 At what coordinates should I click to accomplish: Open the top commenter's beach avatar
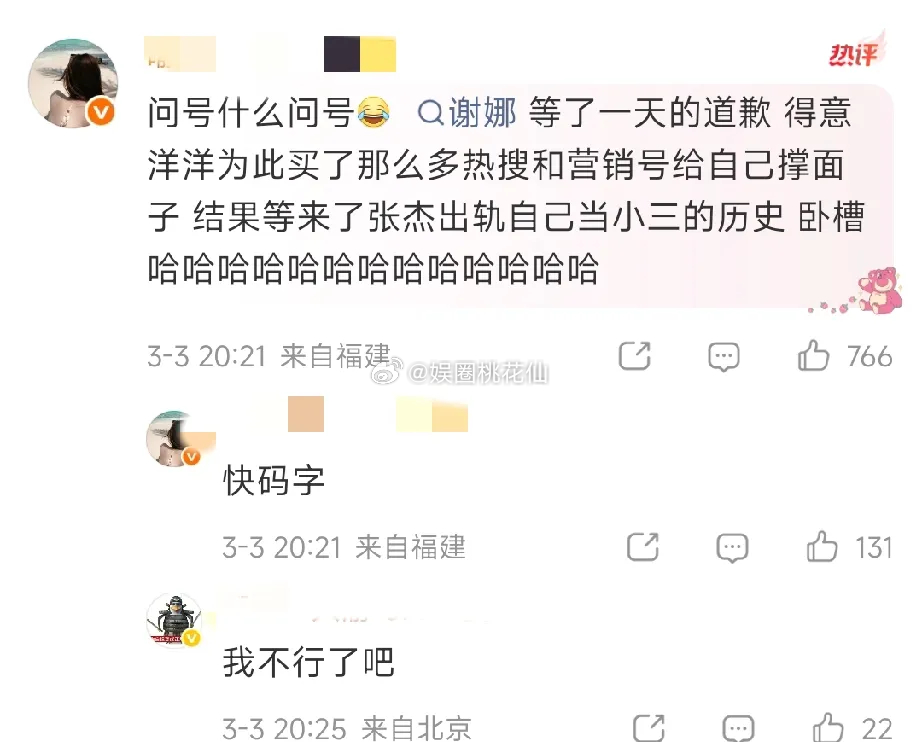pyautogui.click(x=73, y=83)
